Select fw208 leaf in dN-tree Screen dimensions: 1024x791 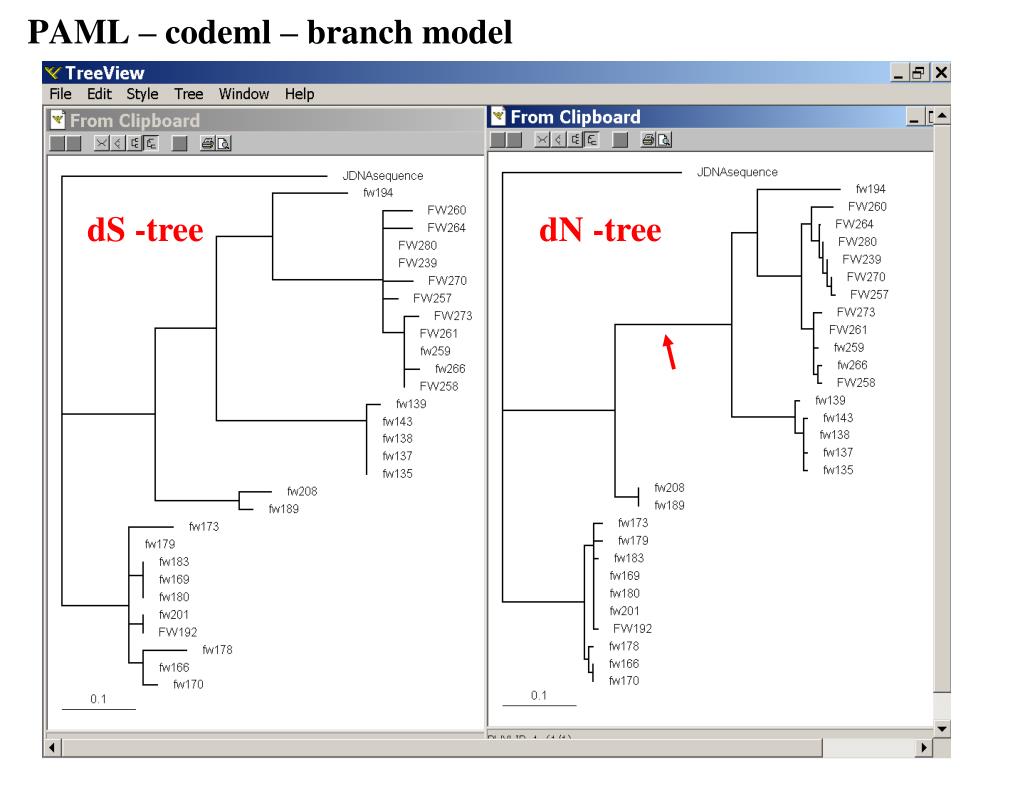click(x=669, y=488)
